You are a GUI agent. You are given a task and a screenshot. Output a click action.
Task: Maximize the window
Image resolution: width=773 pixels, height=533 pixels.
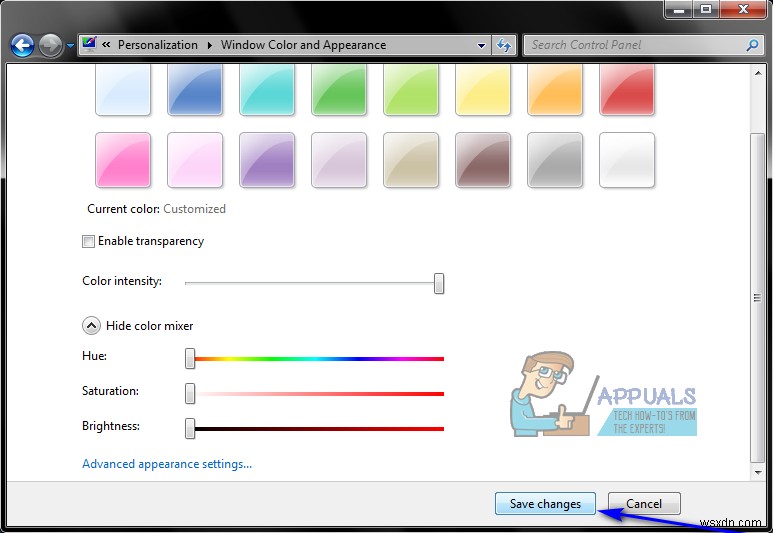[x=706, y=9]
